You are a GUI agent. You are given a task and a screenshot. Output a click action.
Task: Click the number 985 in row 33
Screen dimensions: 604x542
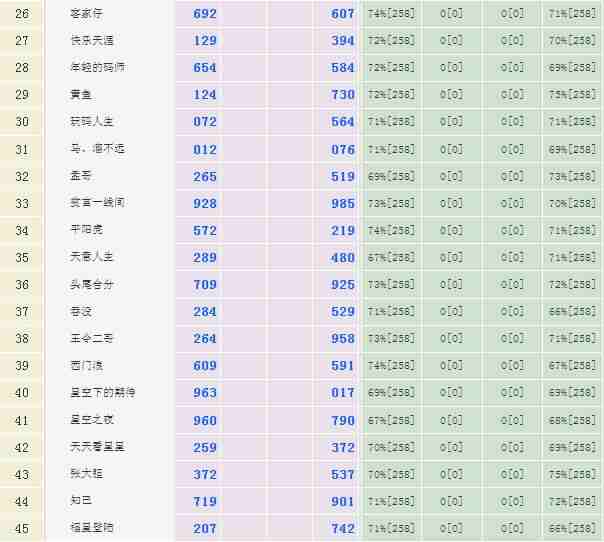(x=343, y=204)
